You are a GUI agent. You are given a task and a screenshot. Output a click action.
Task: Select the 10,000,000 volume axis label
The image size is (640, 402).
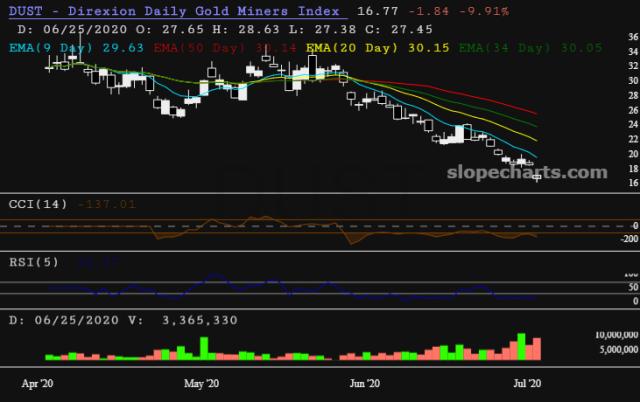[617, 335]
